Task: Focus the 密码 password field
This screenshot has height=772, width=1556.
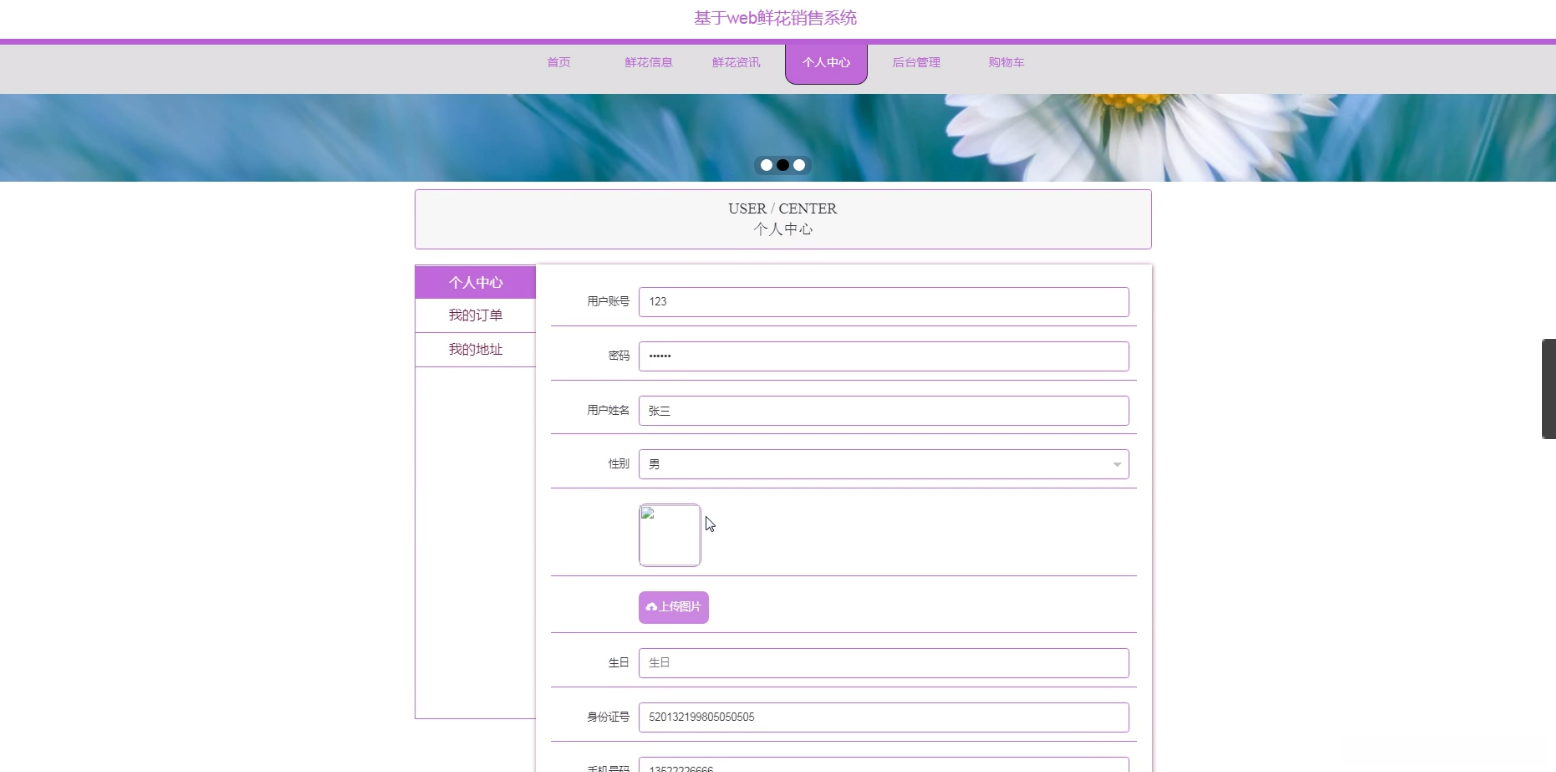Action: click(x=884, y=356)
